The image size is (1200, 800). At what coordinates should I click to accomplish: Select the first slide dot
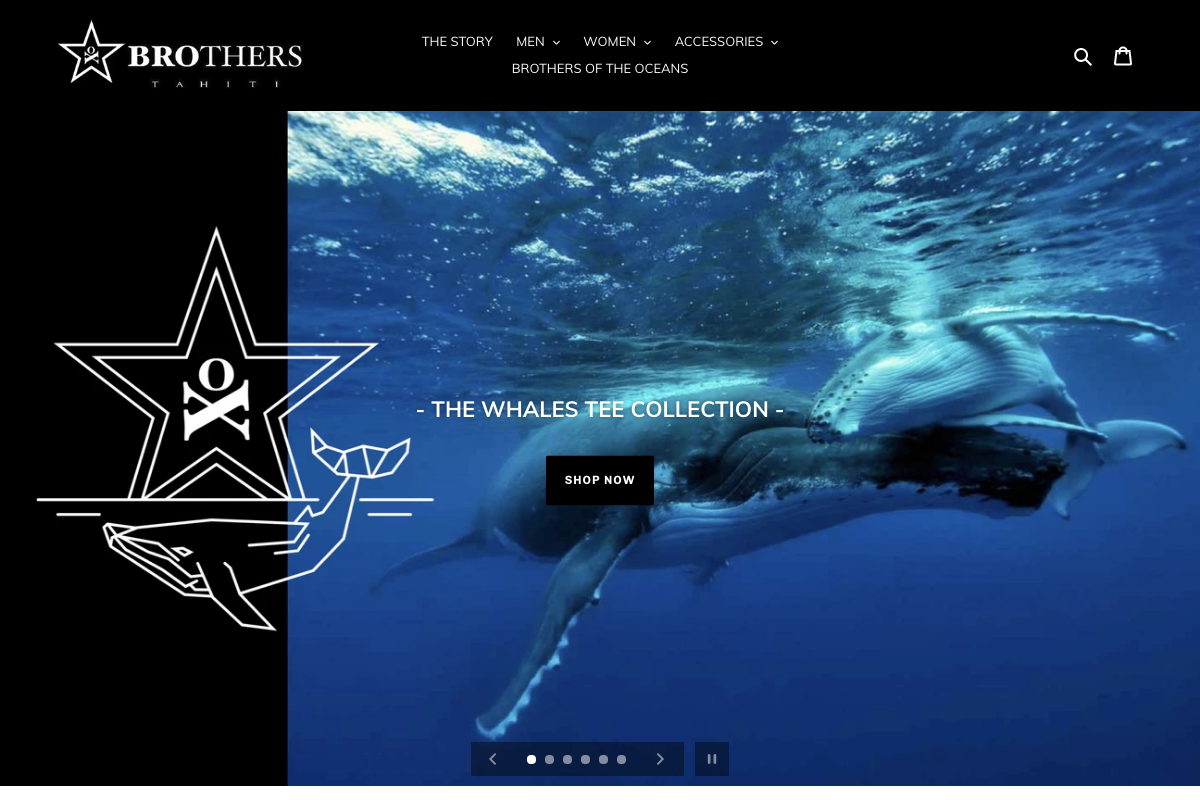click(x=531, y=759)
